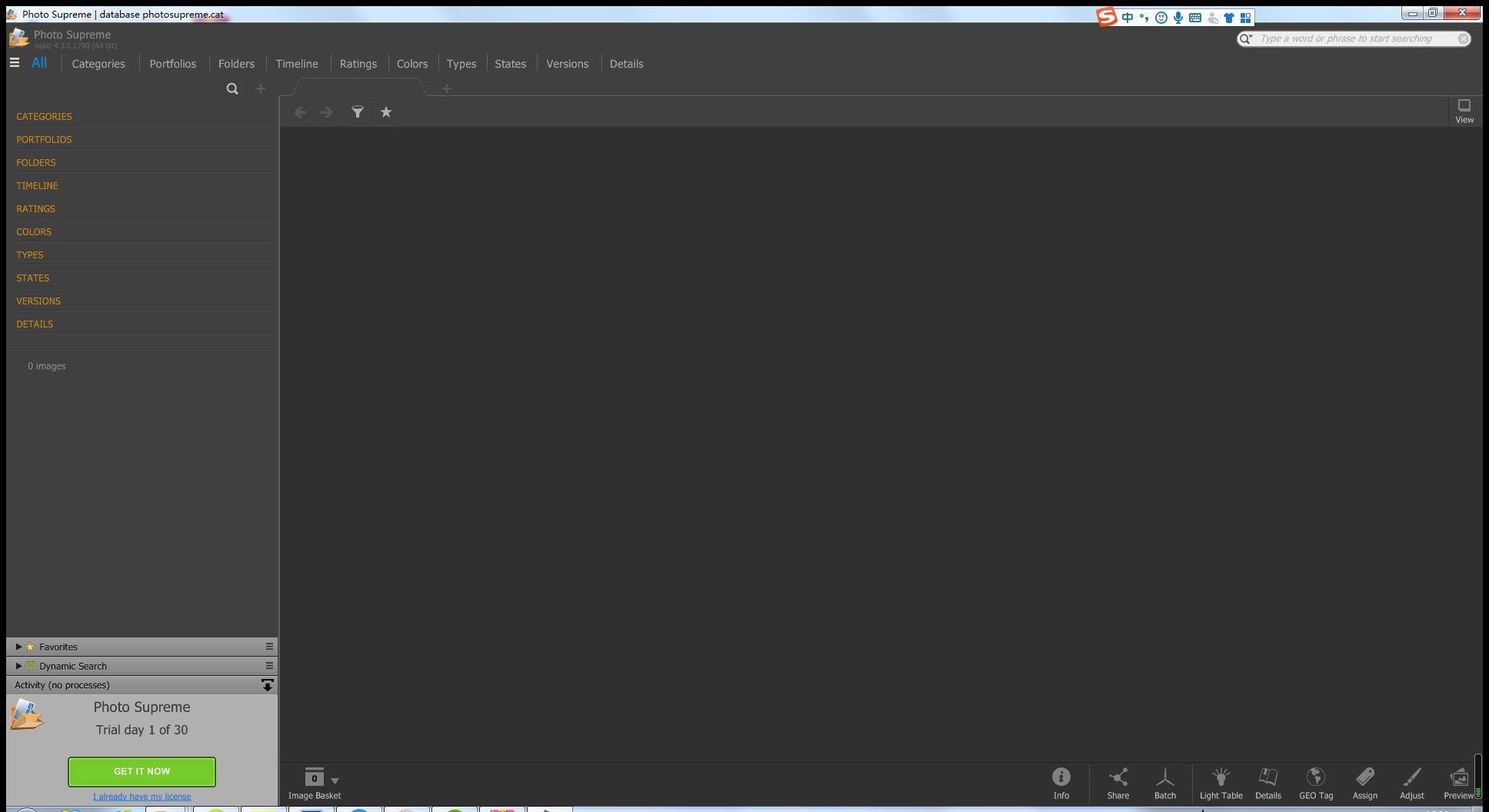Switch to the Versions tab
Screen dimensions: 1489x812
(x=568, y=64)
